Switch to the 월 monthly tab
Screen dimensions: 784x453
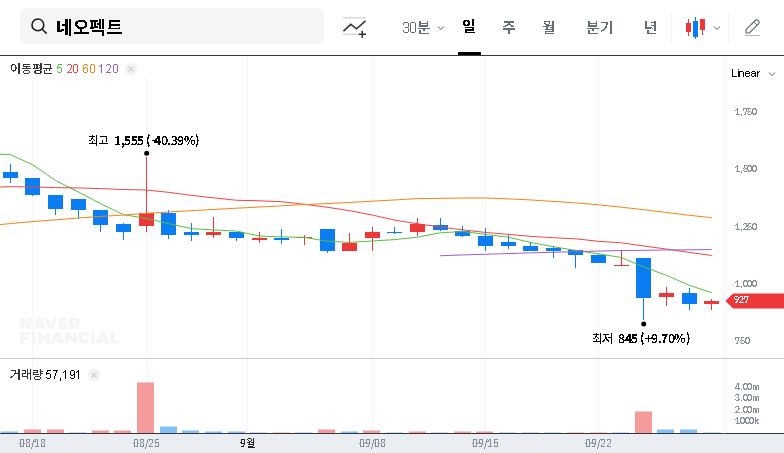coord(549,27)
